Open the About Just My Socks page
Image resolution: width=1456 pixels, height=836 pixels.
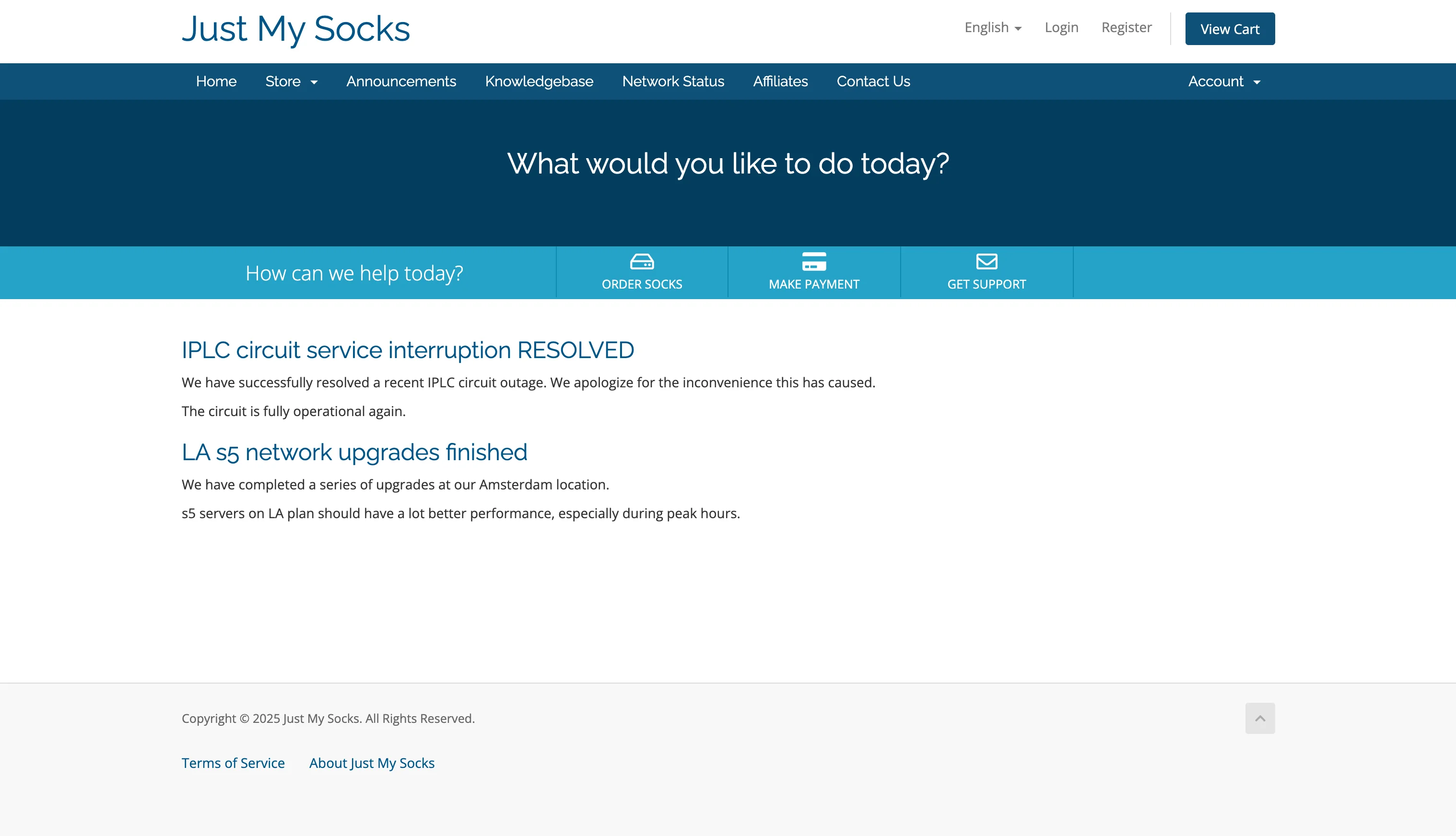[372, 763]
